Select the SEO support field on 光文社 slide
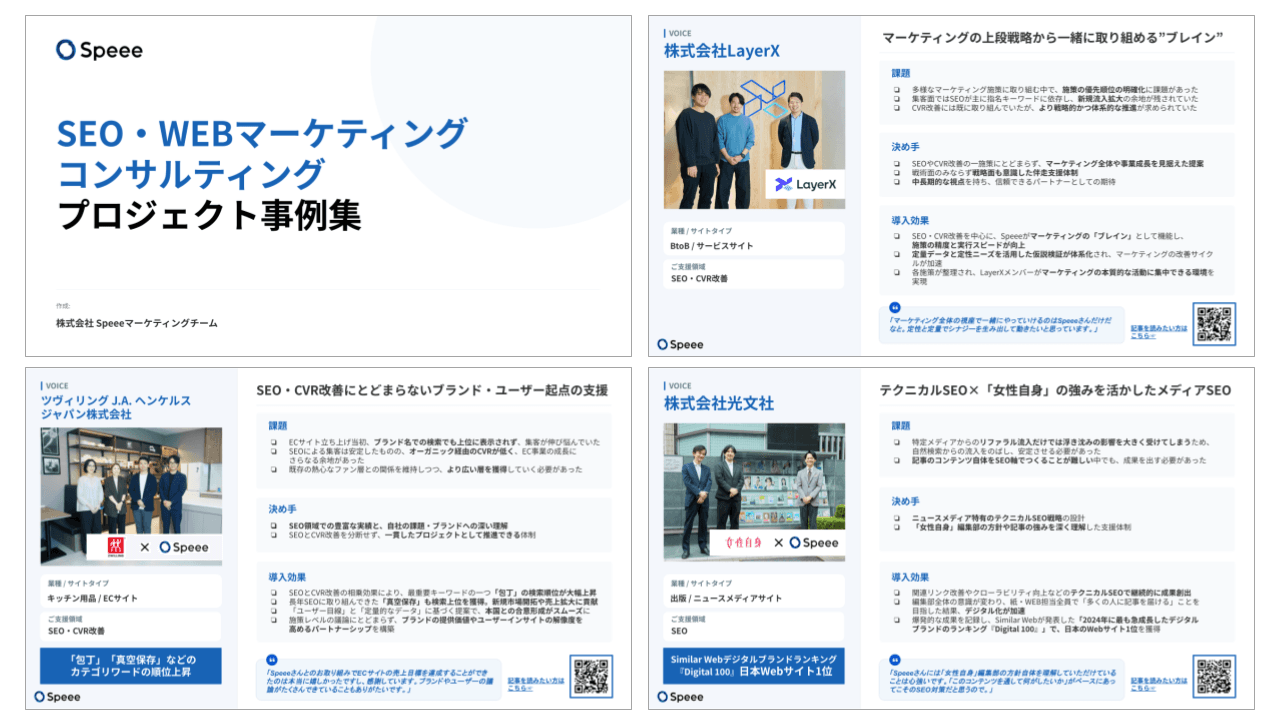1280x720 pixels. [x=754, y=625]
